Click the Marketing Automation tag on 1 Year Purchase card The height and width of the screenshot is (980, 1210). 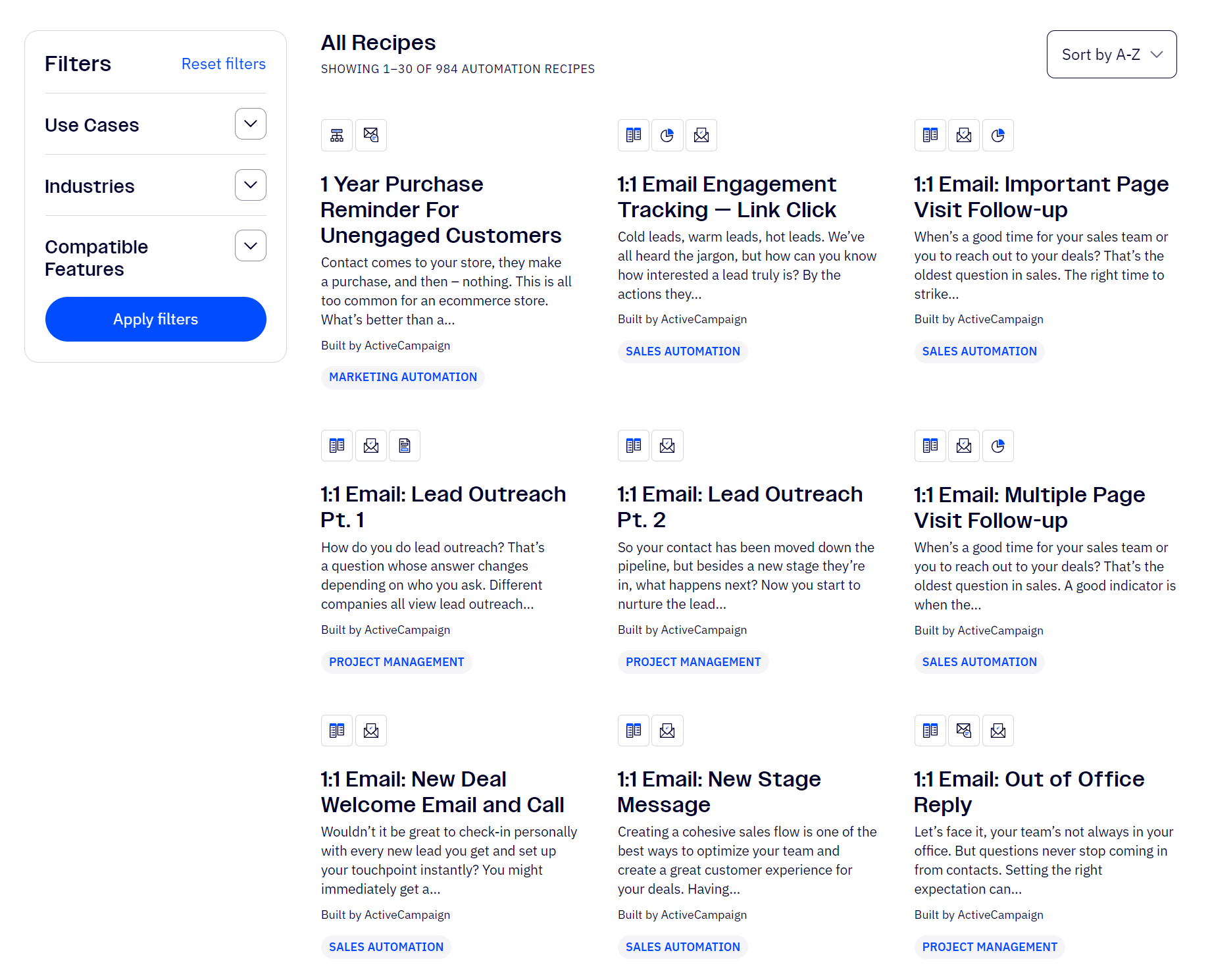tap(403, 377)
